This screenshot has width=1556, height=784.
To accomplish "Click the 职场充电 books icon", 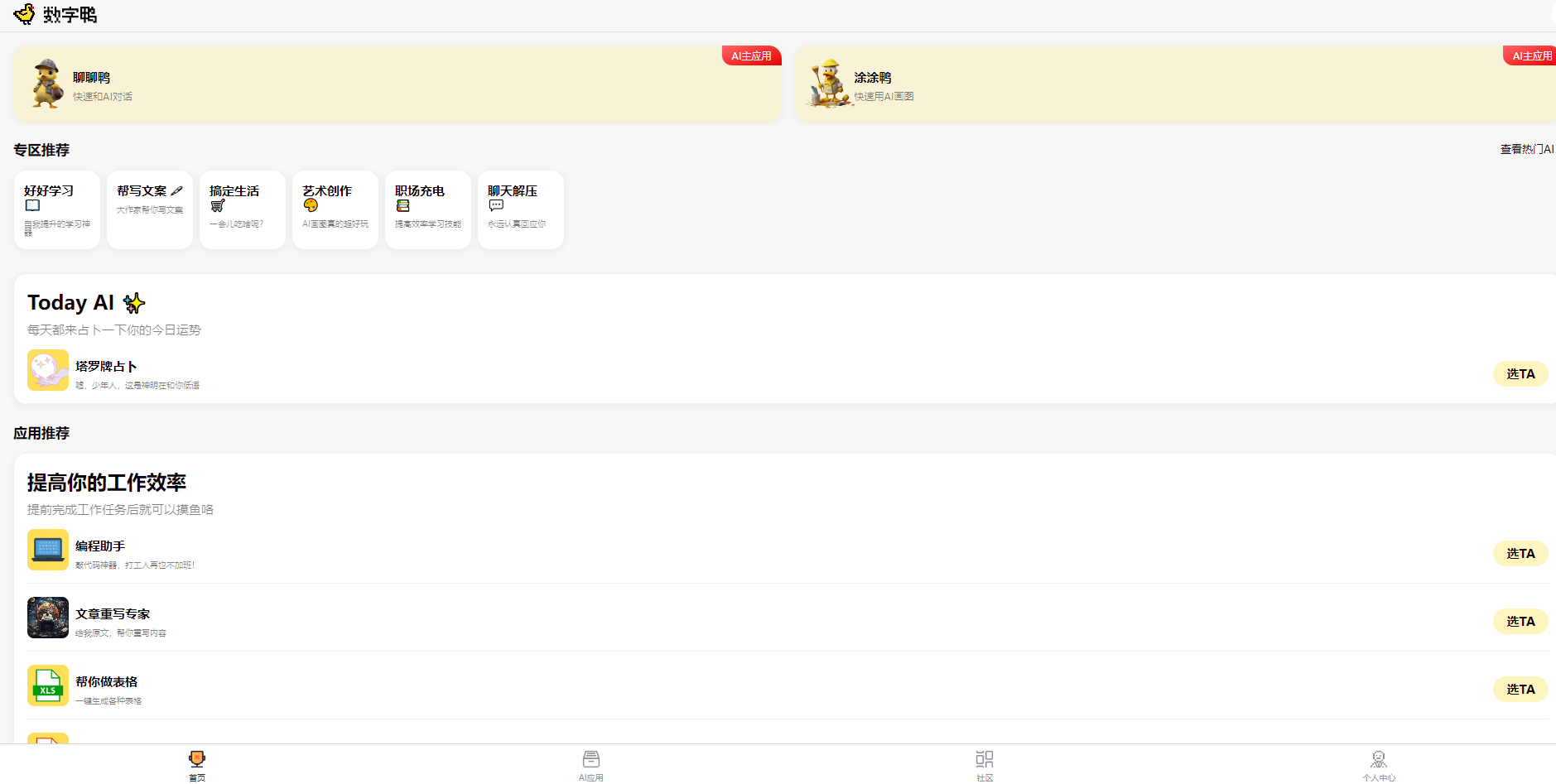I will pos(403,206).
